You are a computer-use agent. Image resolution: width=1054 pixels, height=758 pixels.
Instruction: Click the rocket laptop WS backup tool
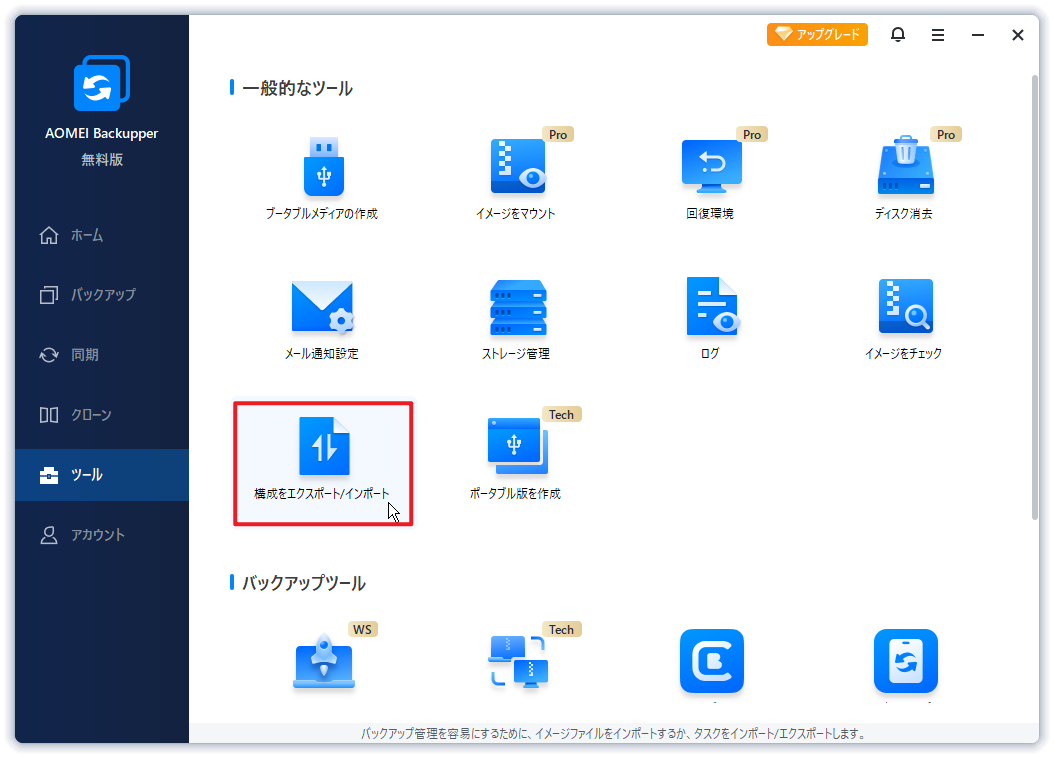324,662
